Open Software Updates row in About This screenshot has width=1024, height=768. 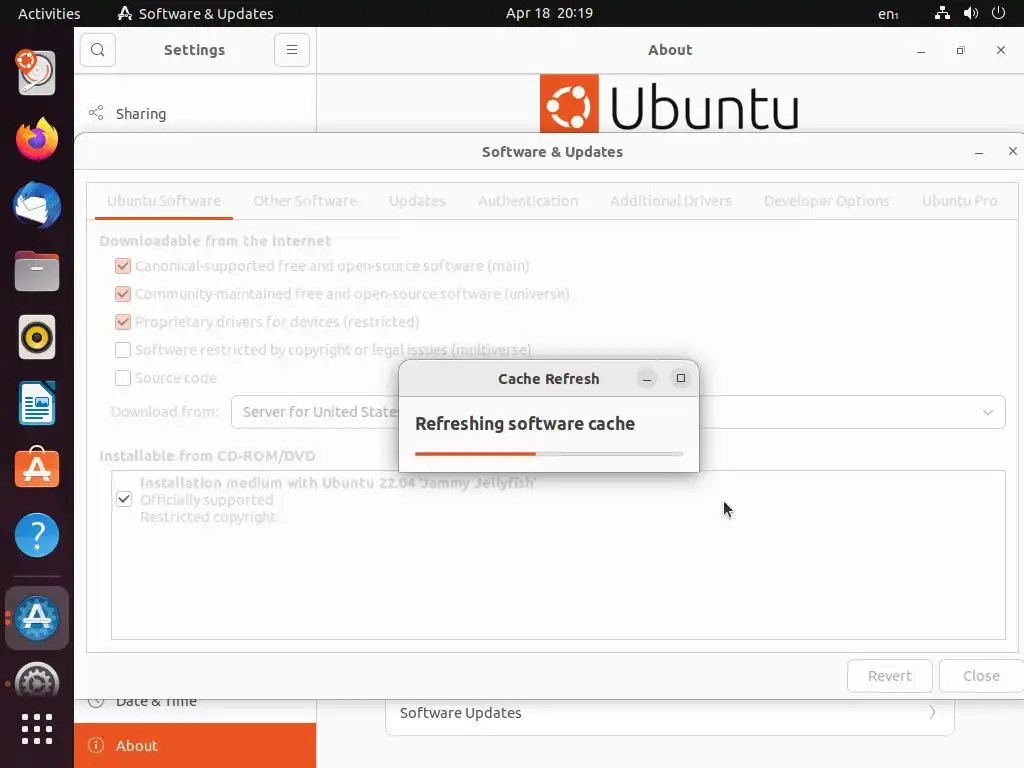coord(669,713)
